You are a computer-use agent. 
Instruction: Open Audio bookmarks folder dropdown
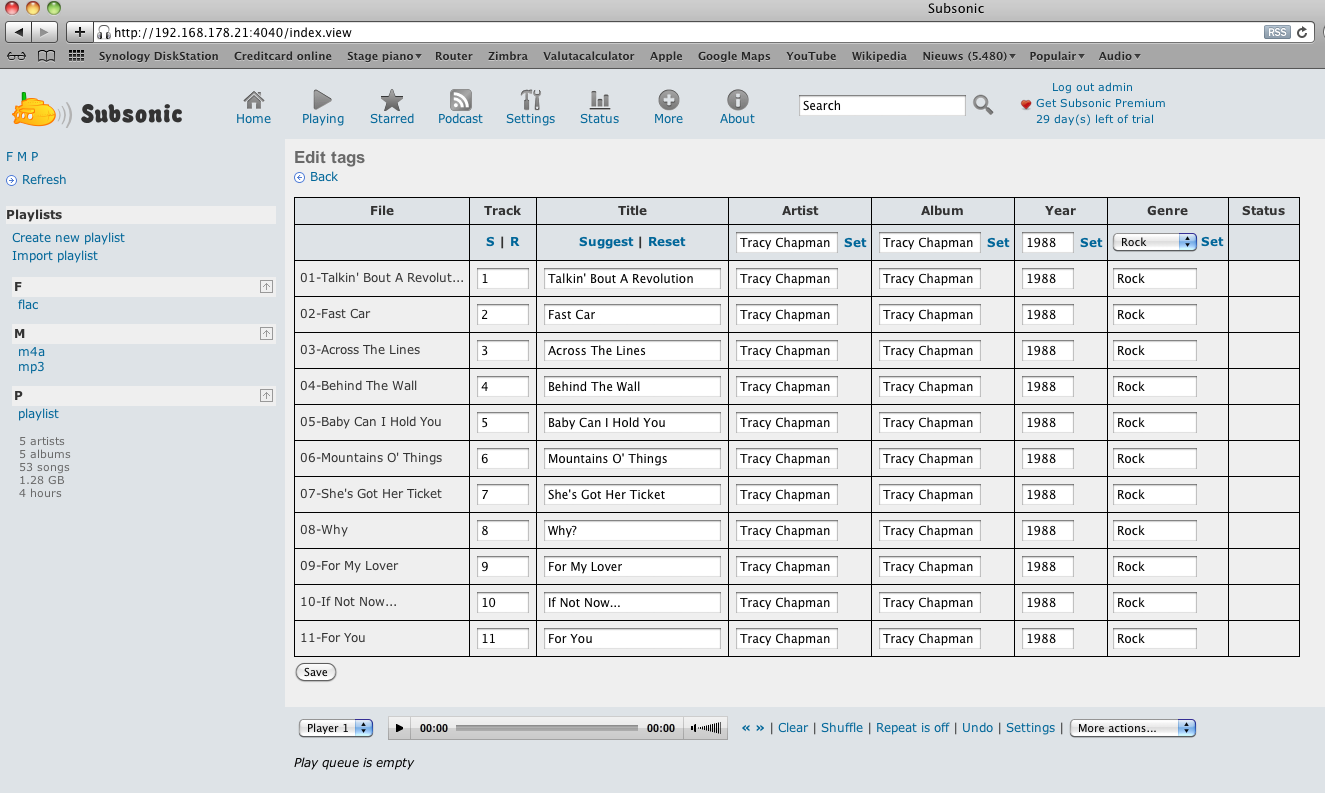[1119, 56]
